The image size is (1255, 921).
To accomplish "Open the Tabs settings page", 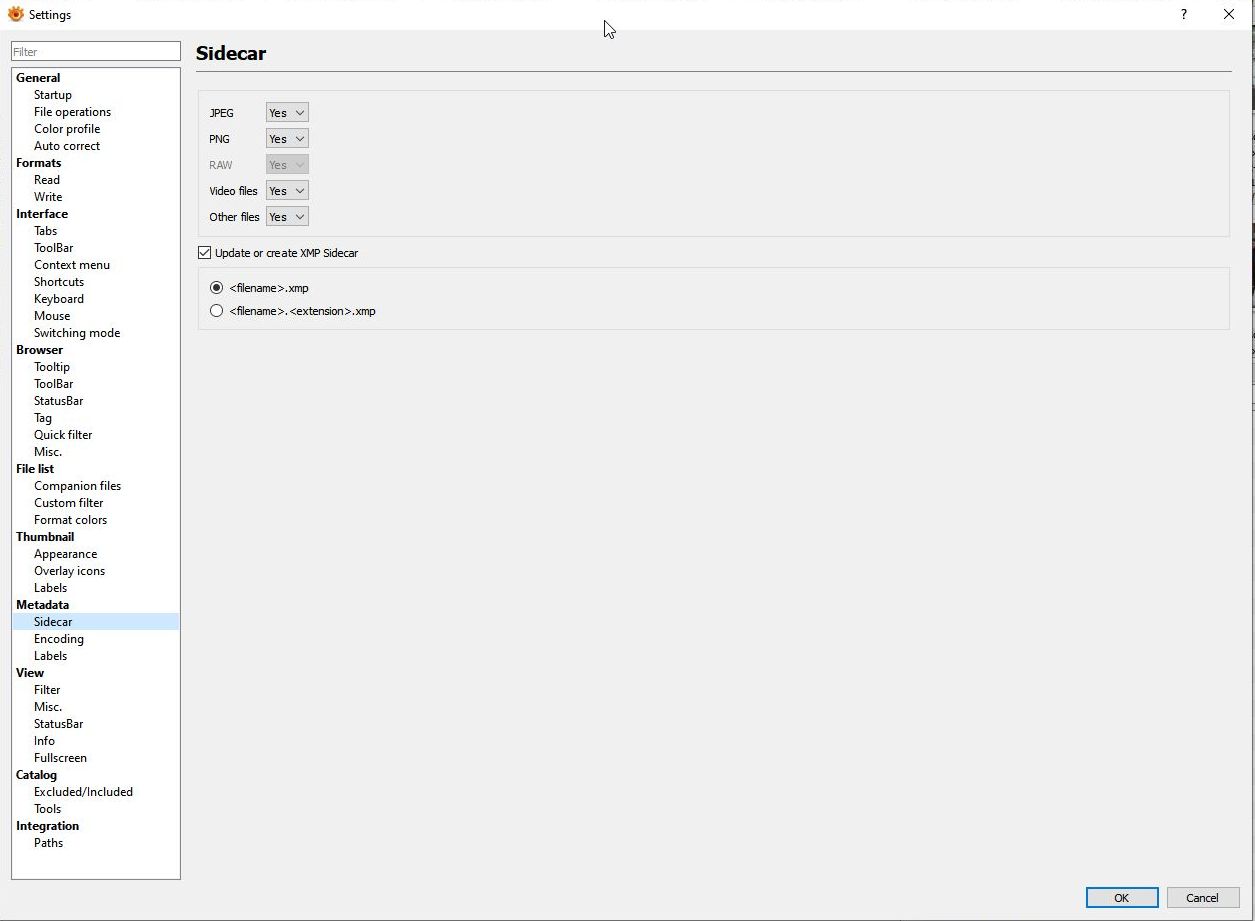I will [x=46, y=231].
